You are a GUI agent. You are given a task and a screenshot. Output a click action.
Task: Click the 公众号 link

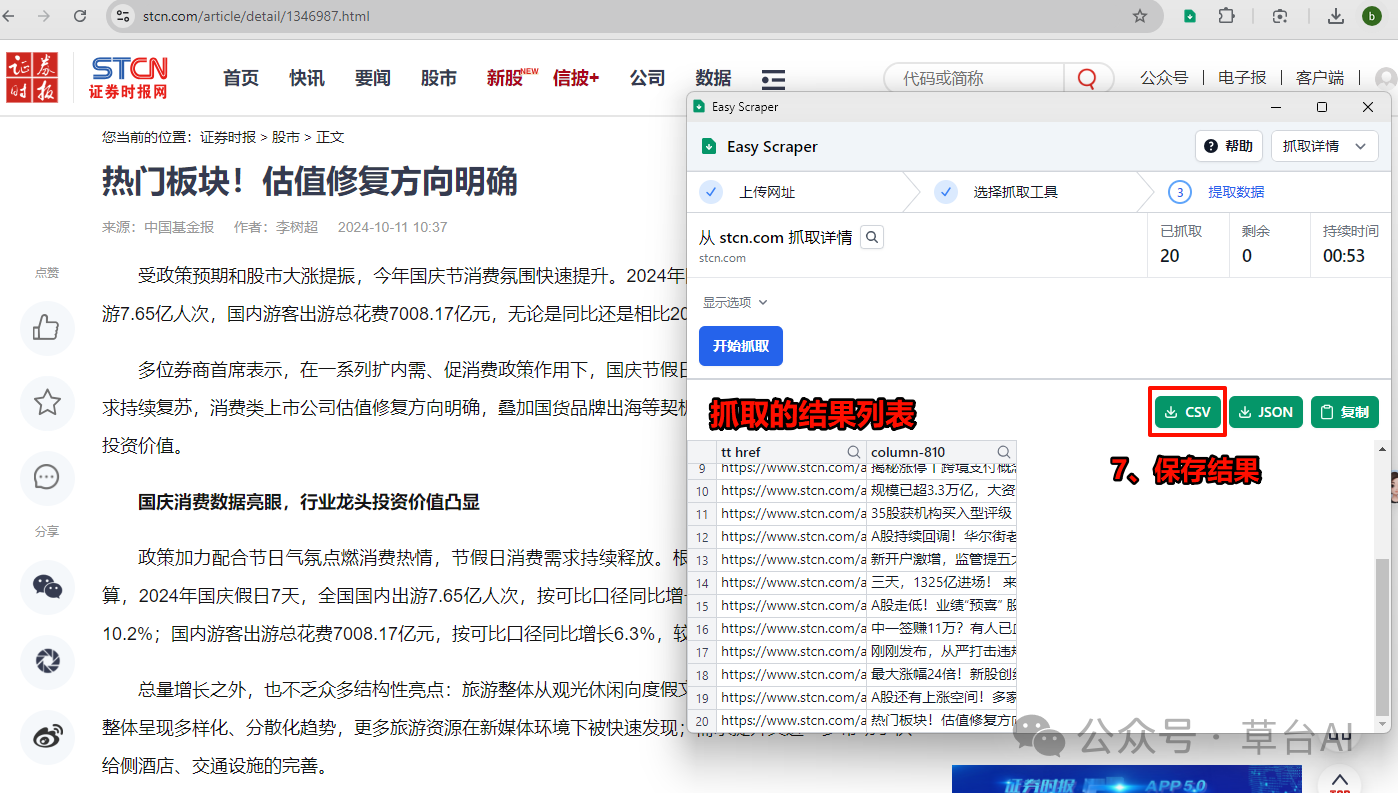(1164, 78)
